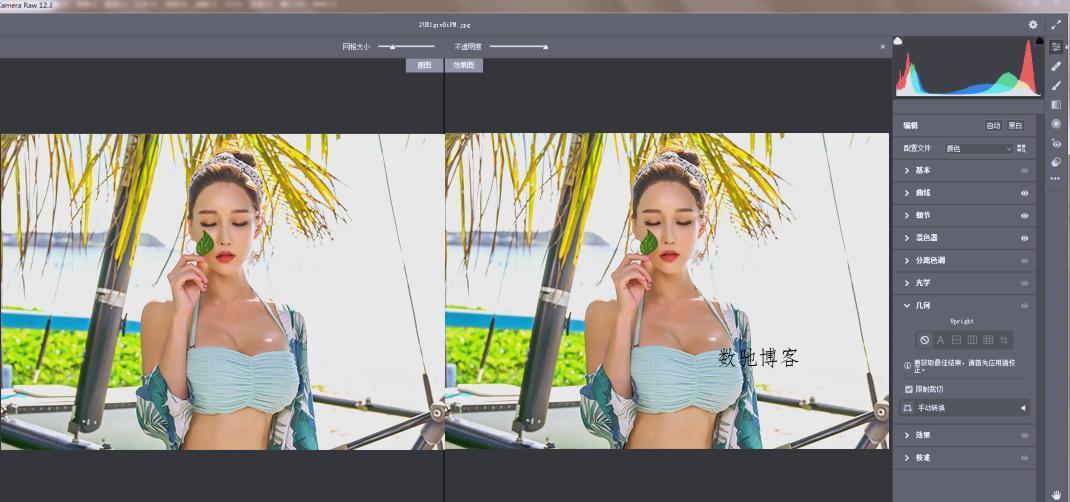Expand the 光学 panel chevron
Image resolution: width=1070 pixels, height=502 pixels.
point(907,283)
